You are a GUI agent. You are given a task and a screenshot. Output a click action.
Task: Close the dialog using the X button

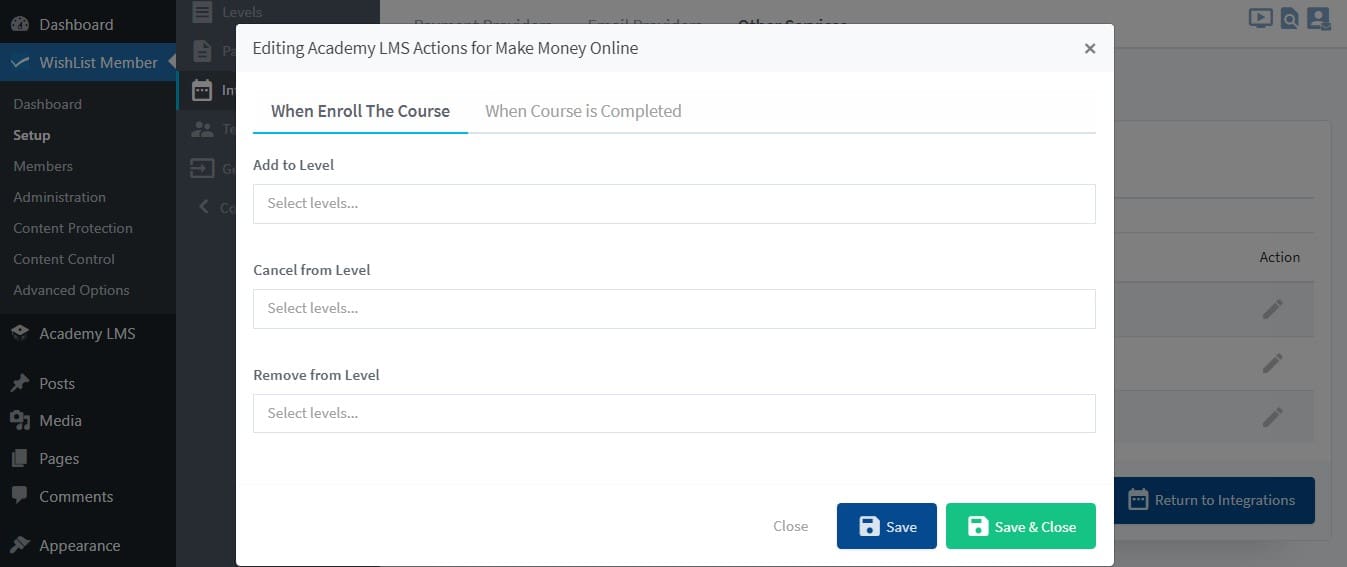point(1090,48)
